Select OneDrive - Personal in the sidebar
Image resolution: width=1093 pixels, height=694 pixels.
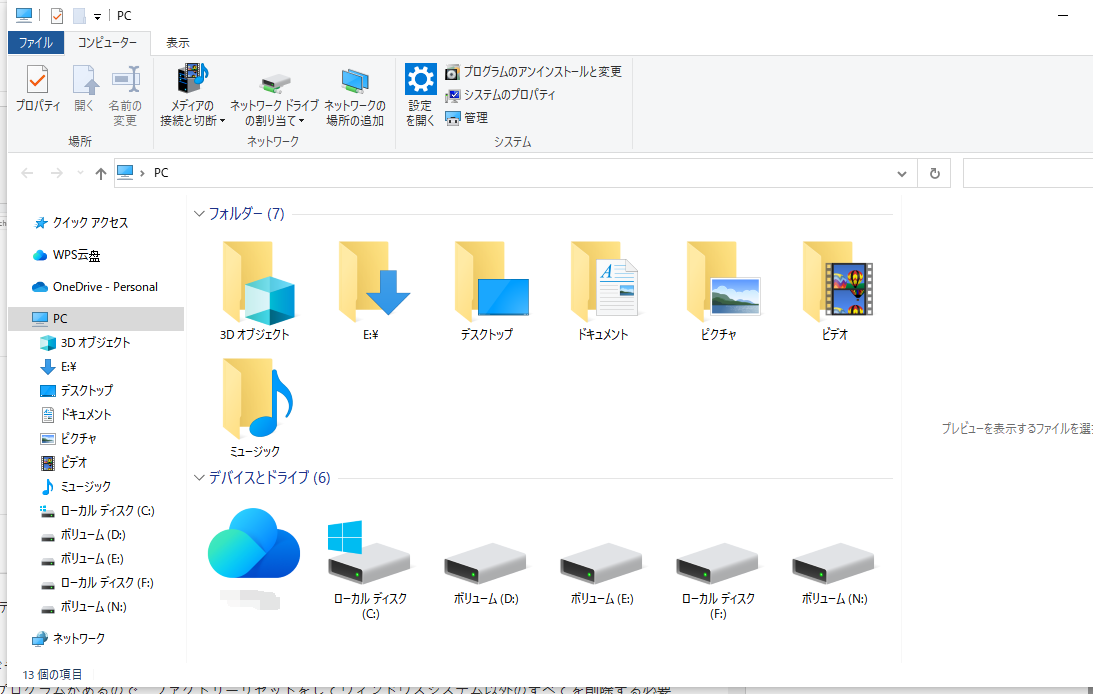coord(100,286)
